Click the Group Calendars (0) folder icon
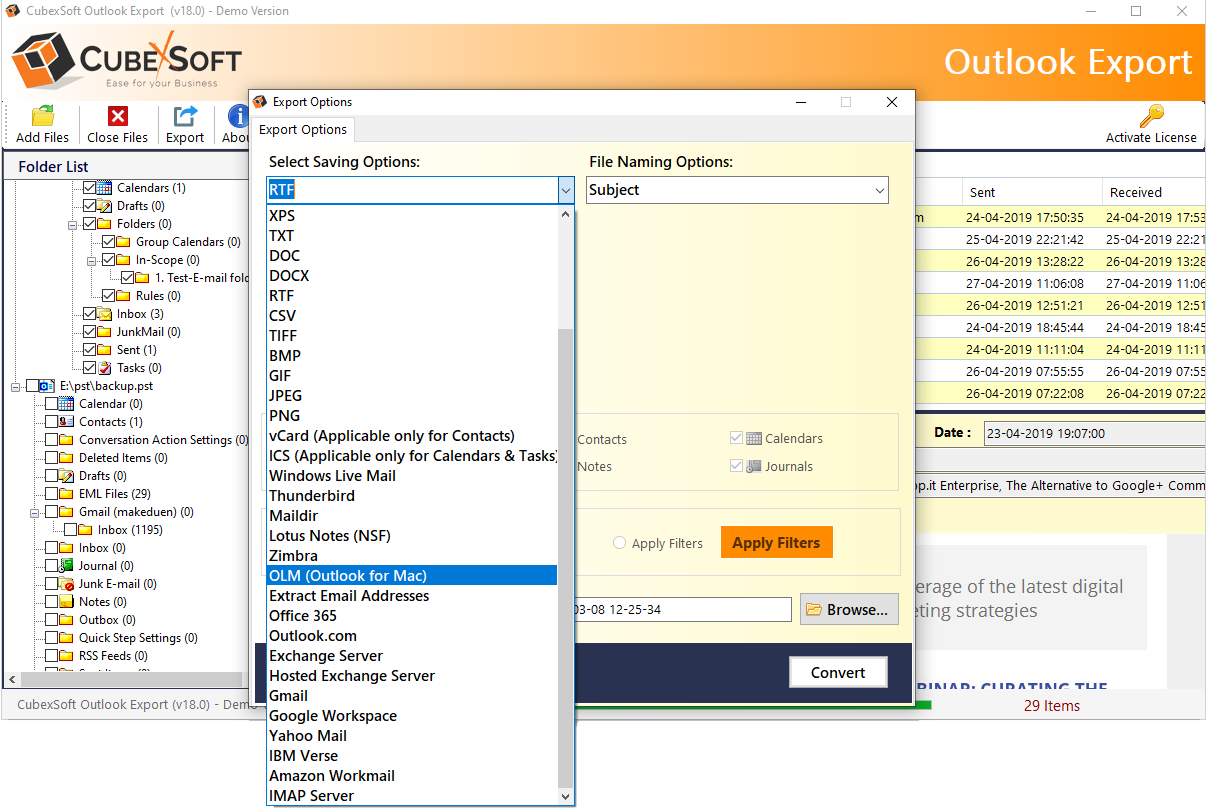Screen dimensions: 1206x809 [124, 242]
